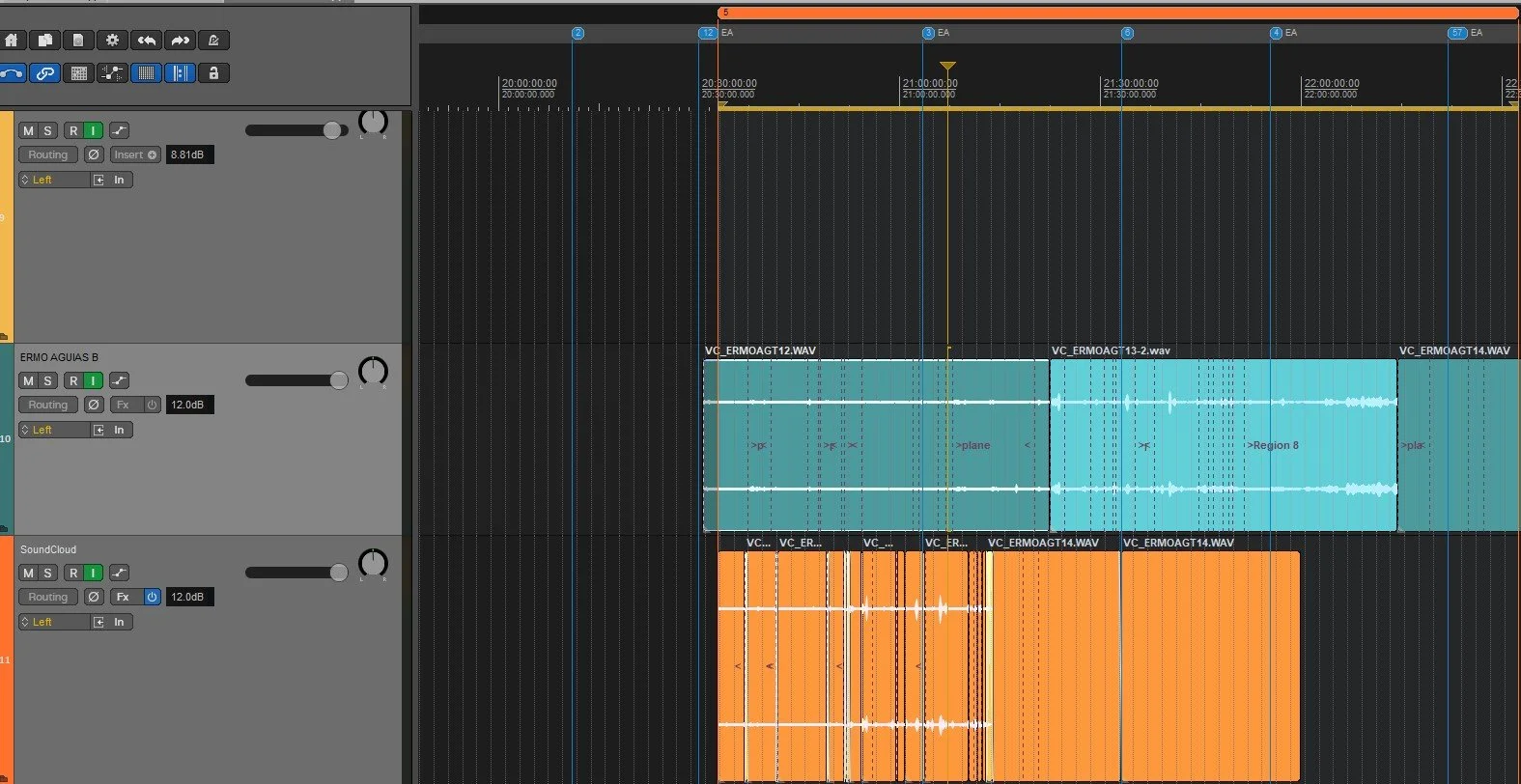Image resolution: width=1521 pixels, height=784 pixels.
Task: Click the 8.81dB volume value field
Action: click(189, 154)
